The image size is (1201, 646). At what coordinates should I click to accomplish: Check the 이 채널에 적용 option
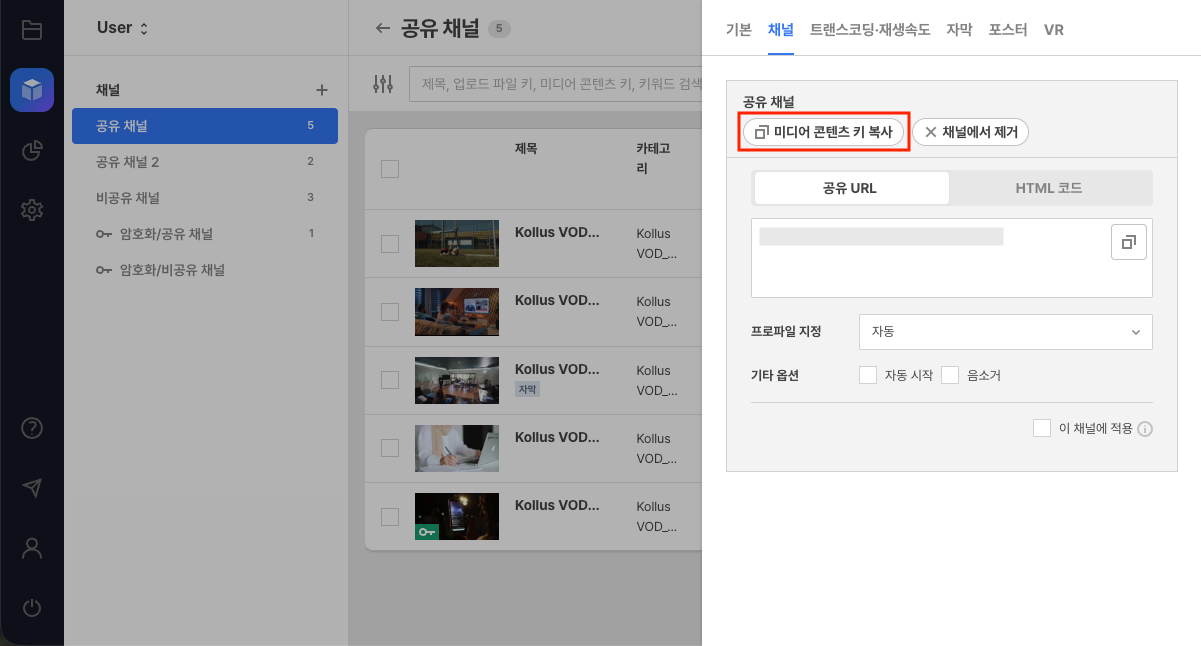pos(1042,428)
